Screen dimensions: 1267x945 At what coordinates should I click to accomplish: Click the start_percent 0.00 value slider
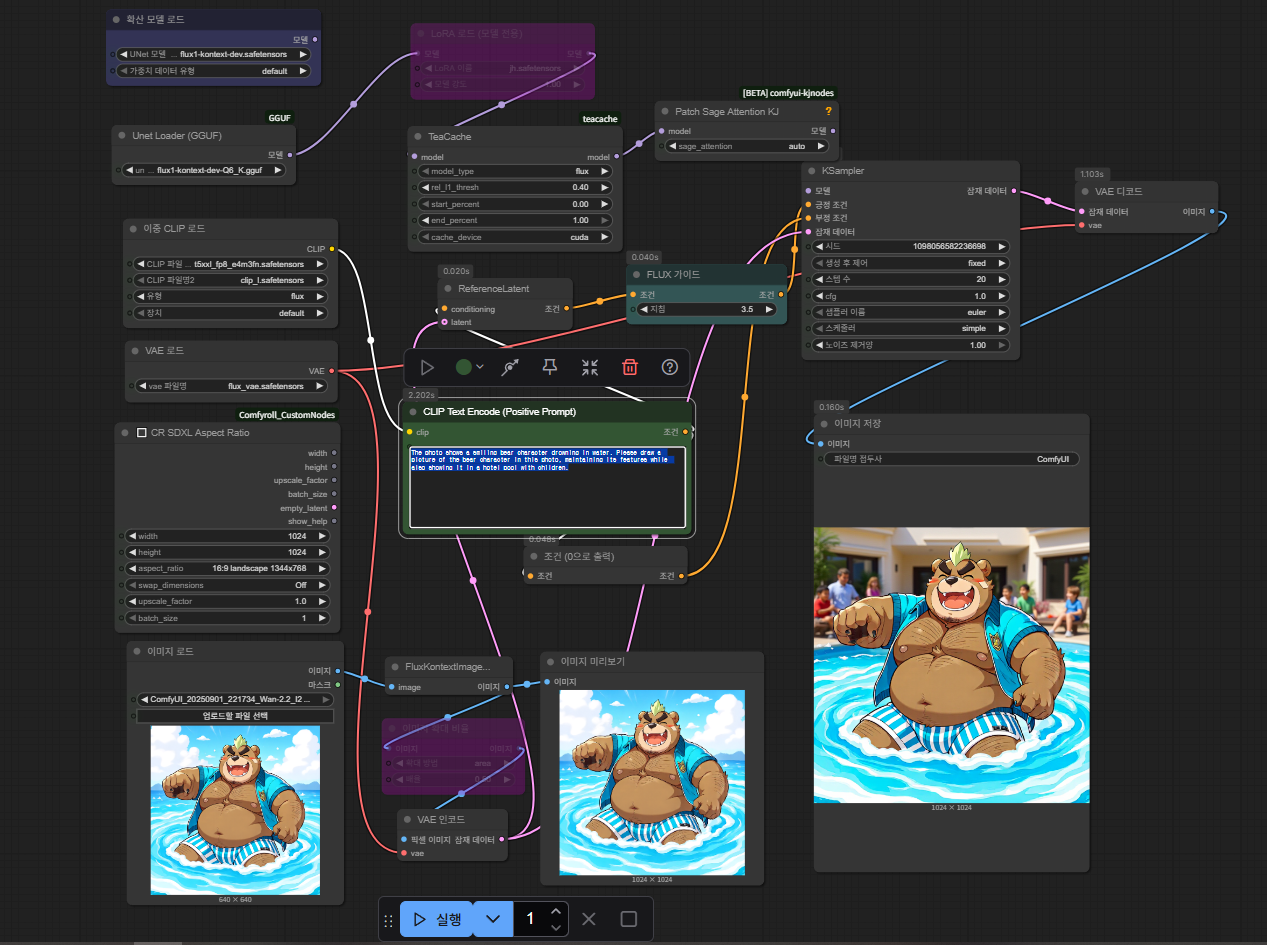[x=513, y=204]
